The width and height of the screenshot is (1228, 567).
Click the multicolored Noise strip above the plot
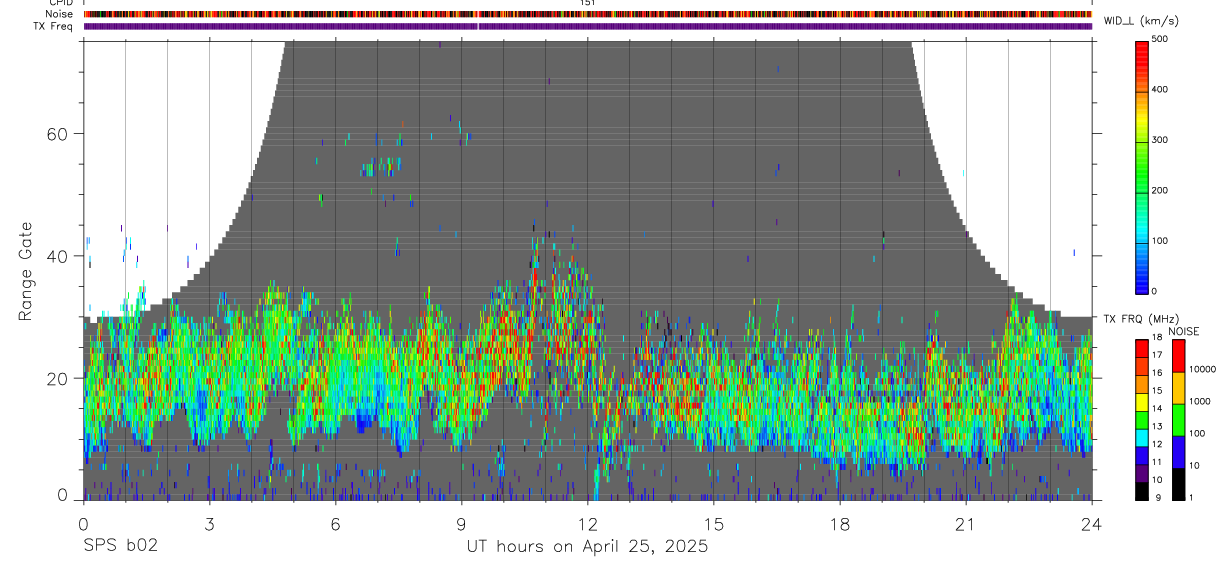(587, 14)
